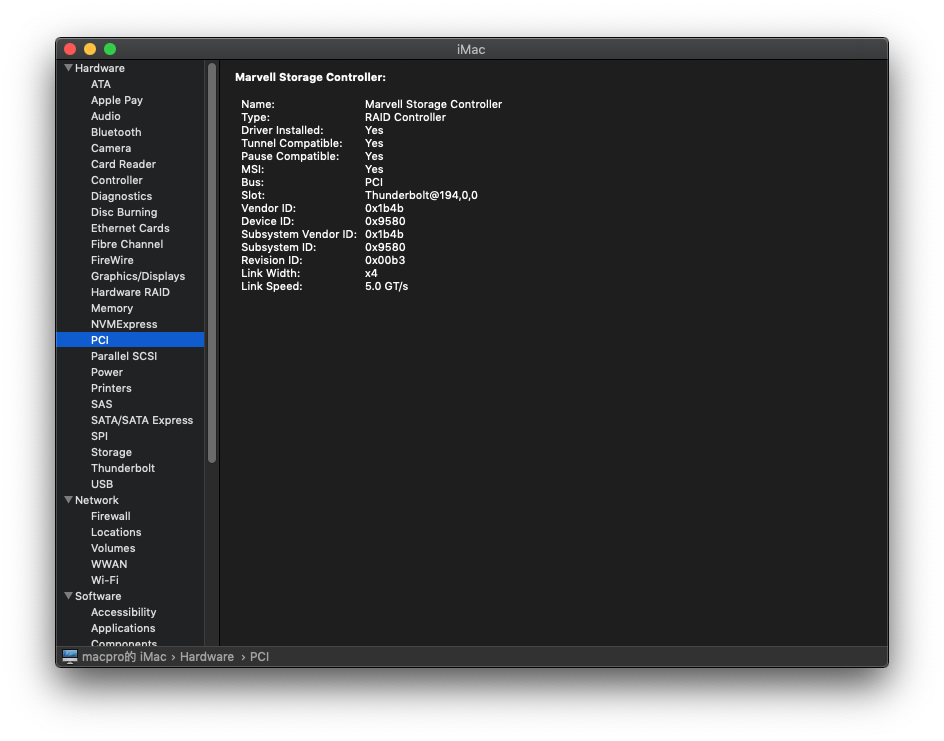
Task: Click the Network section label
Action: [x=97, y=500]
